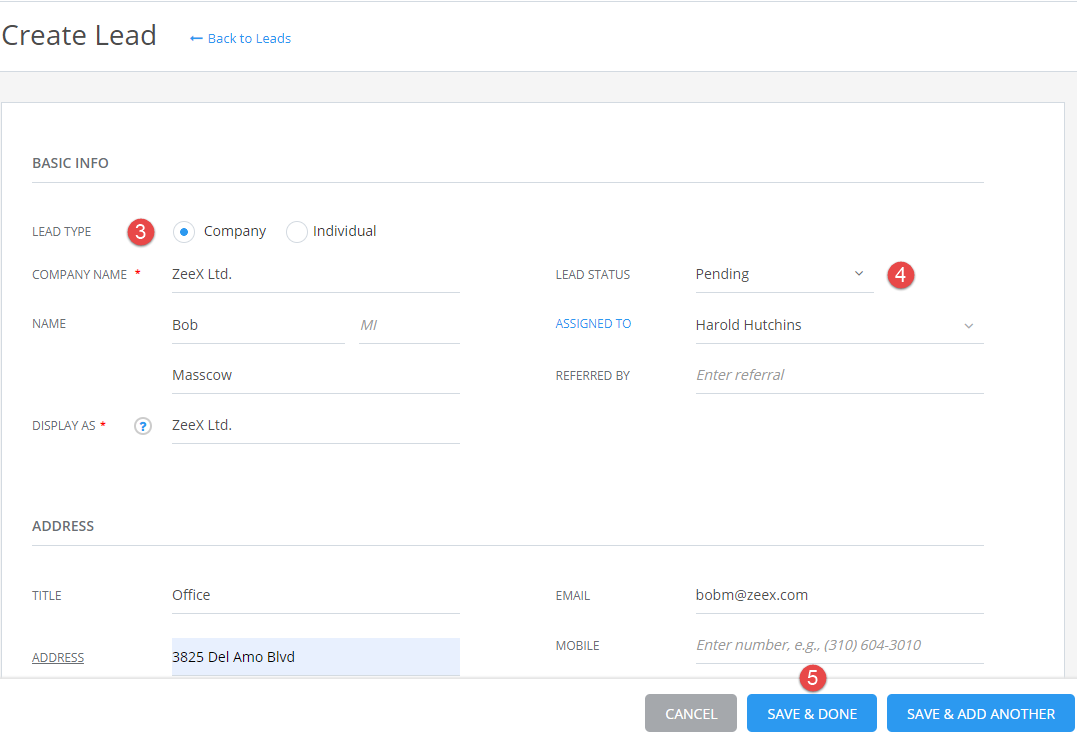
Task: Click the Mobile number field
Action: [839, 645]
